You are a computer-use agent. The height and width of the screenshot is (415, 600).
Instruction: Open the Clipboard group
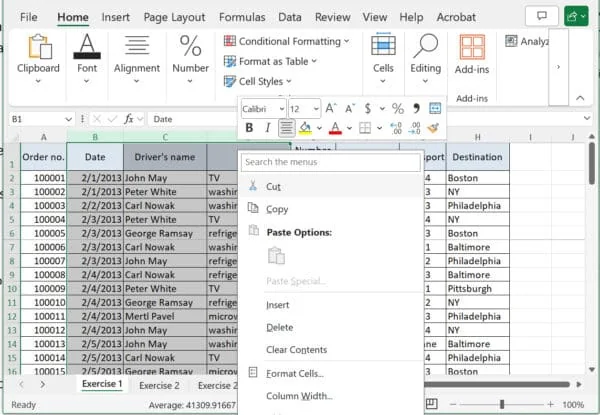pyautogui.click(x=38, y=59)
